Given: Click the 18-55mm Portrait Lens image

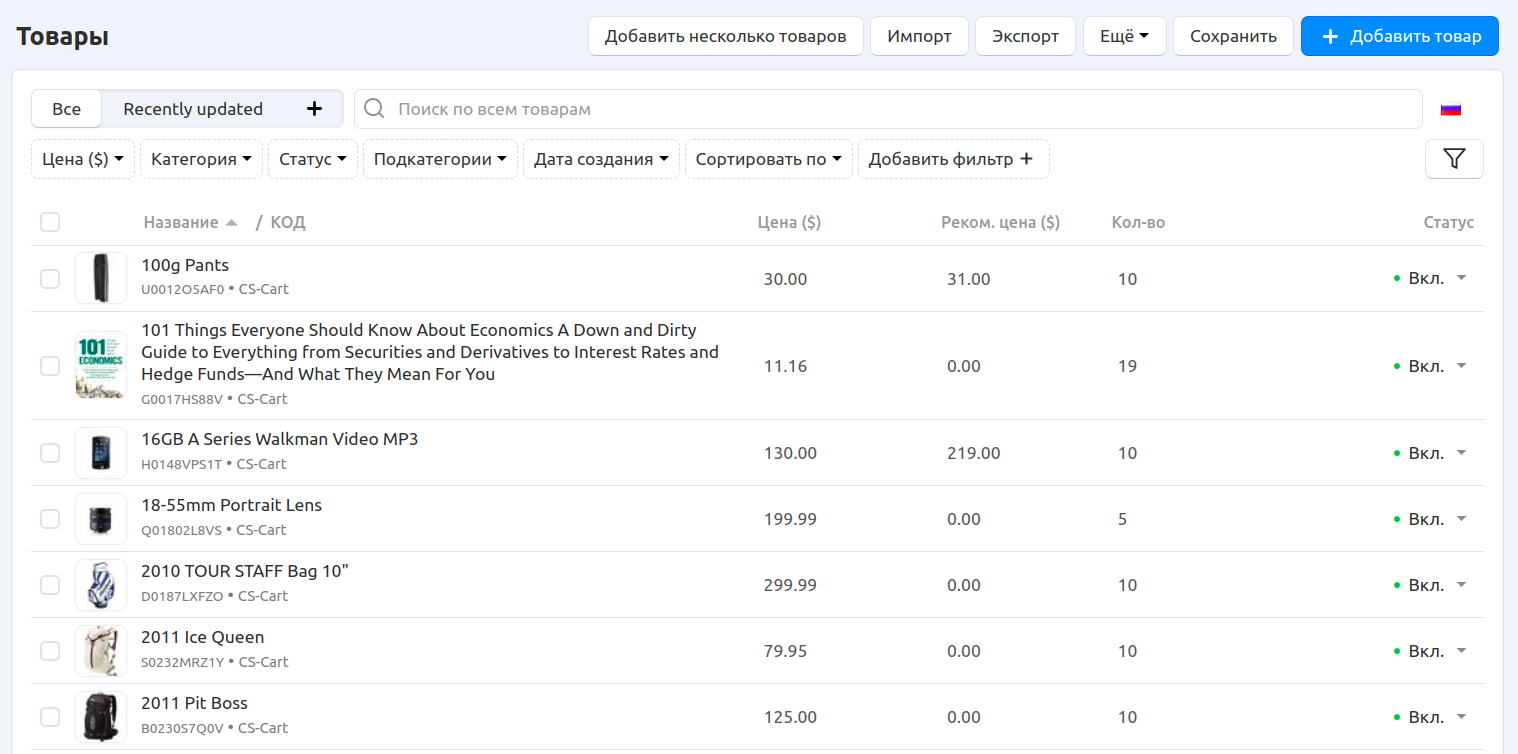Looking at the screenshot, I should click(x=101, y=519).
